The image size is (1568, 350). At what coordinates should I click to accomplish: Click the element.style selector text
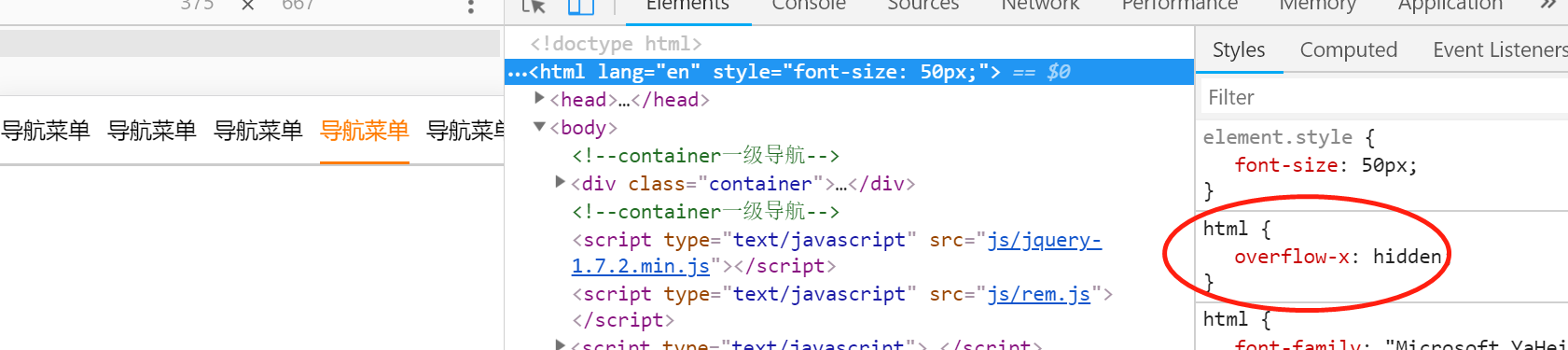pyautogui.click(x=1277, y=137)
